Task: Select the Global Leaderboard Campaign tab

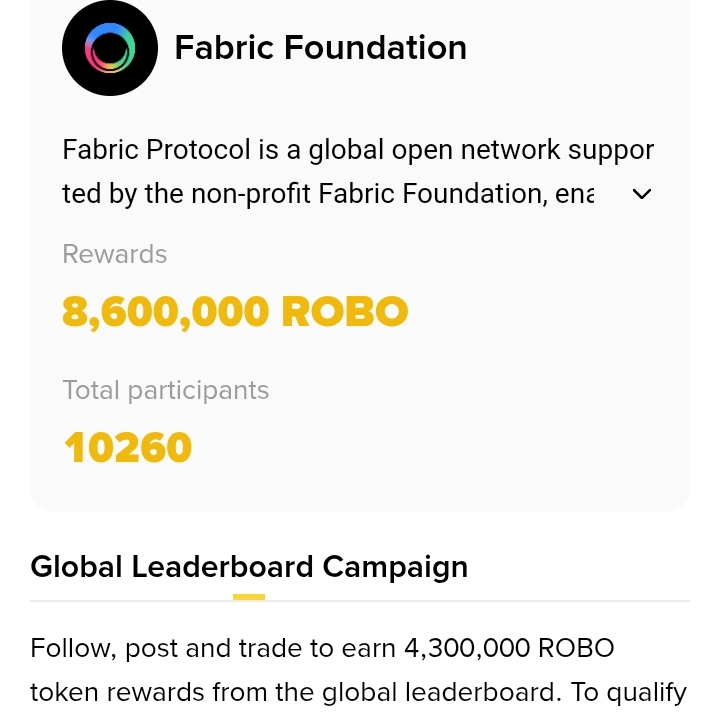Action: click(x=249, y=567)
